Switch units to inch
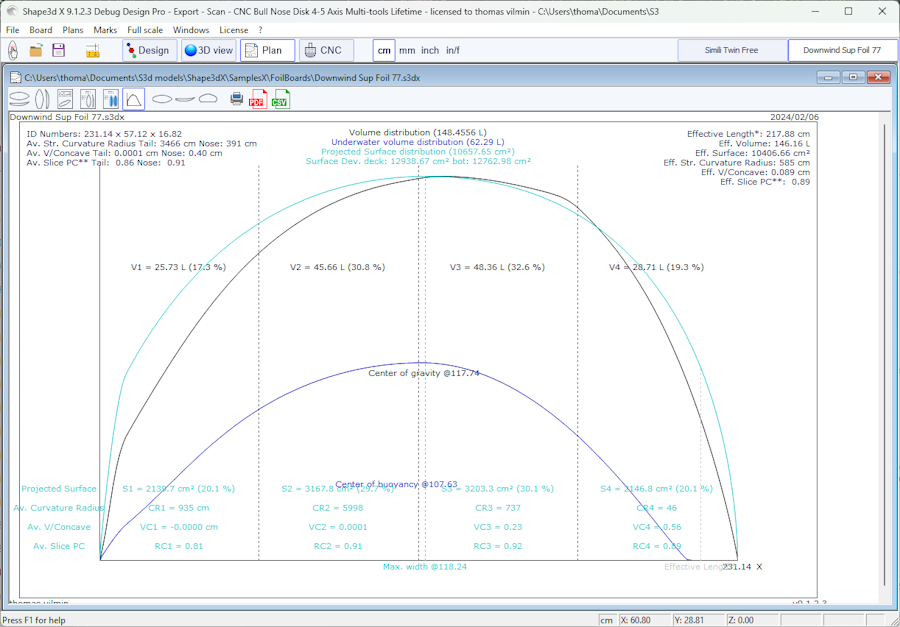Viewport: 900px width, 627px height. click(430, 50)
